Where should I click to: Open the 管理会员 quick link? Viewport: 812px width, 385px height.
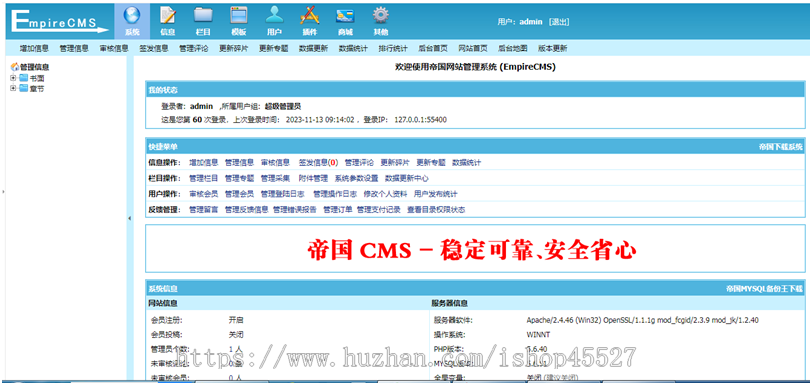pos(239,194)
